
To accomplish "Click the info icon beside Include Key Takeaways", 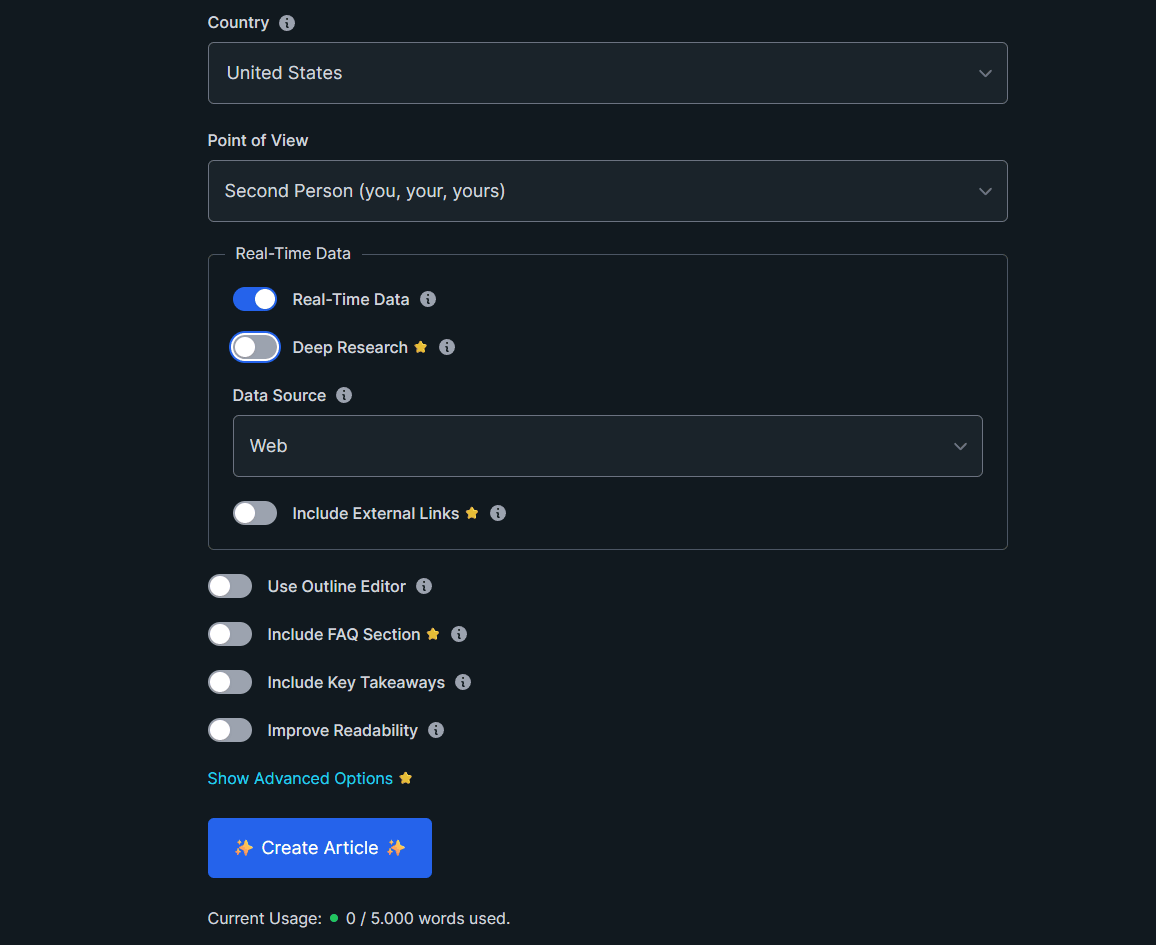I will point(463,682).
